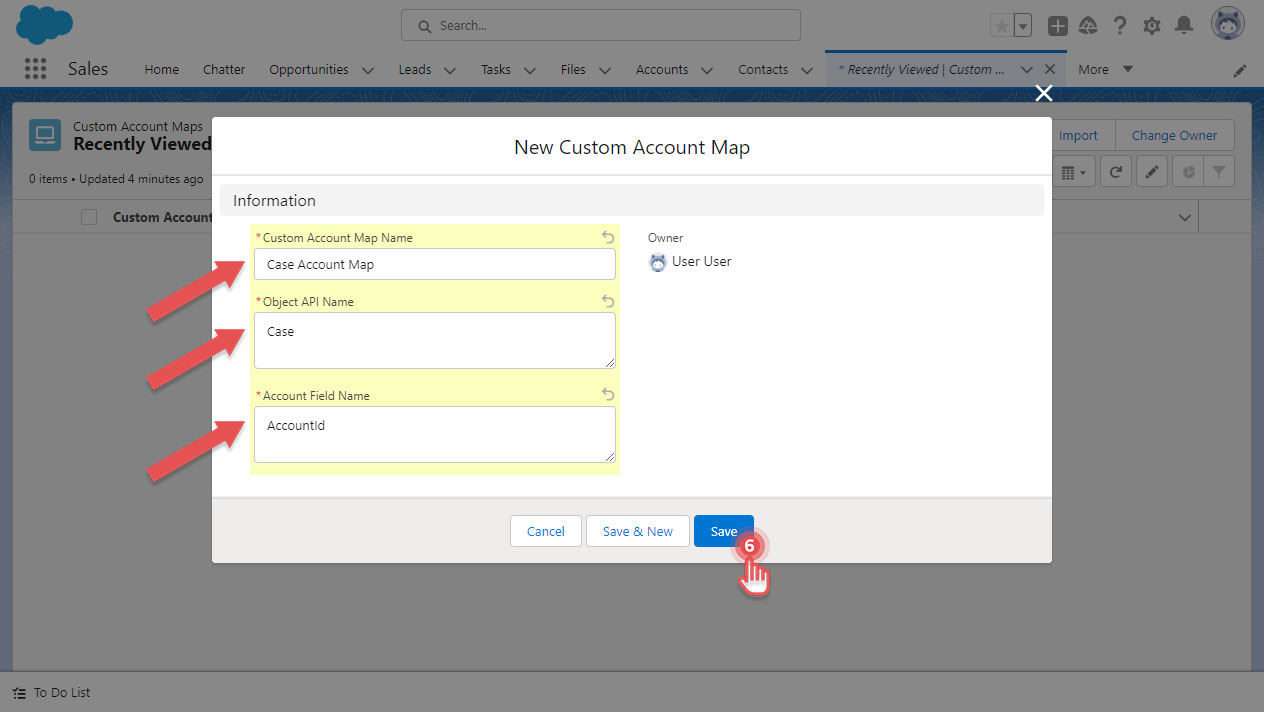Image resolution: width=1264 pixels, height=712 pixels.
Task: Open the Opportunities tab dropdown
Action: point(367,70)
